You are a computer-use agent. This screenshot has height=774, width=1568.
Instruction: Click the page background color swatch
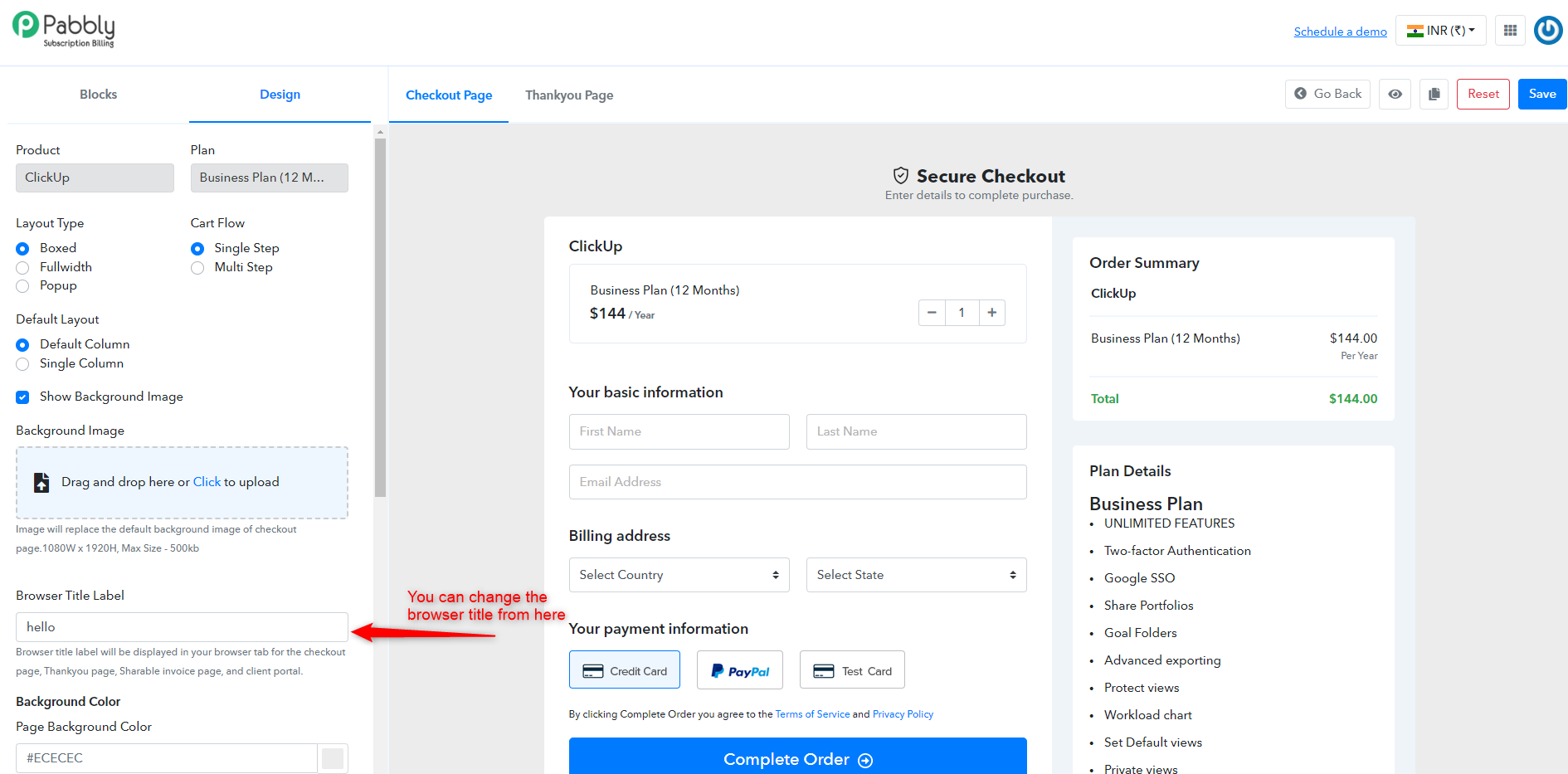(333, 758)
